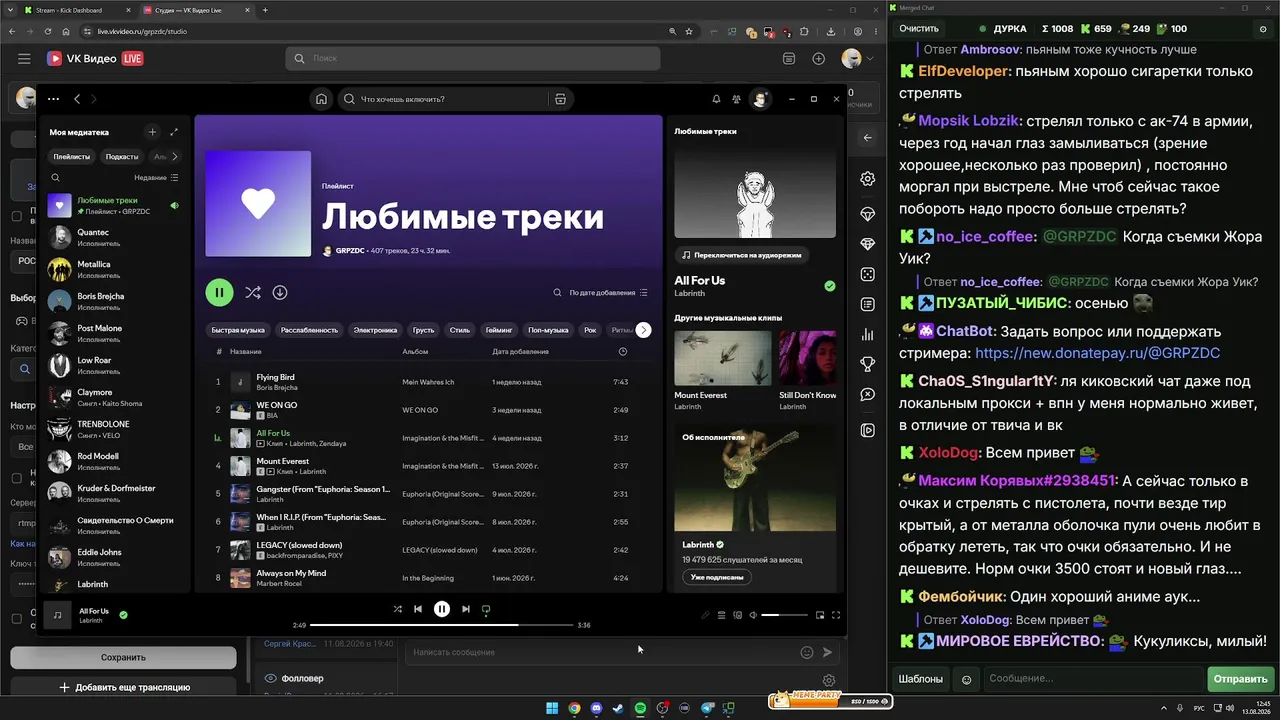Open Windows Start menu
The image size is (1280, 720).
[x=552, y=708]
